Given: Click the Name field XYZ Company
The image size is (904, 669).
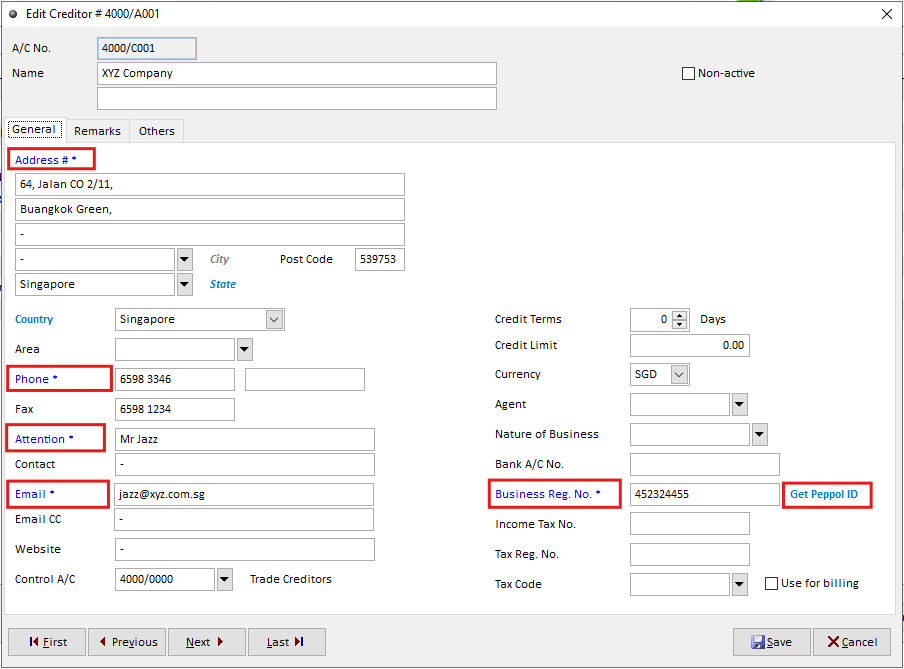Looking at the screenshot, I should point(296,74).
